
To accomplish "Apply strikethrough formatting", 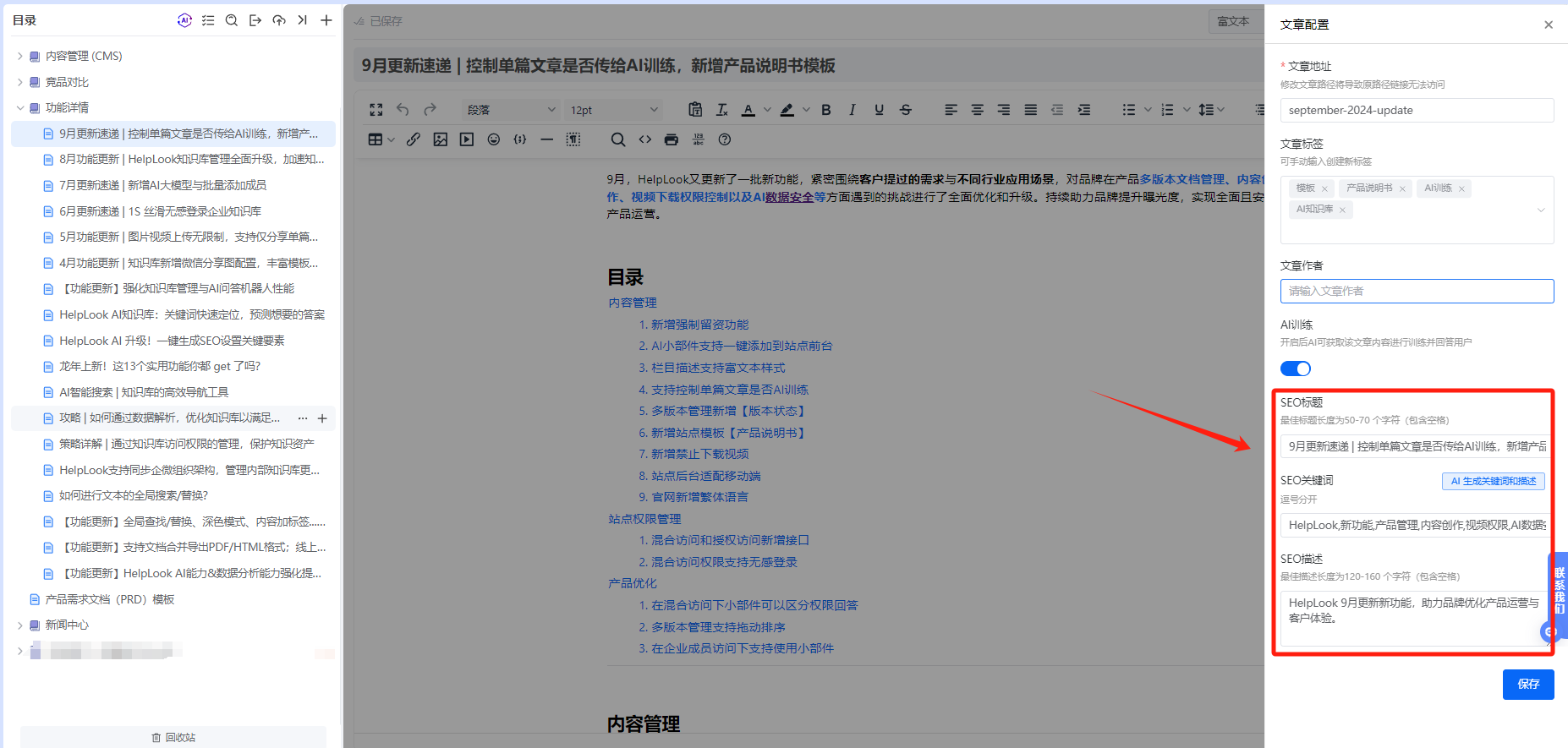I will pyautogui.click(x=906, y=110).
